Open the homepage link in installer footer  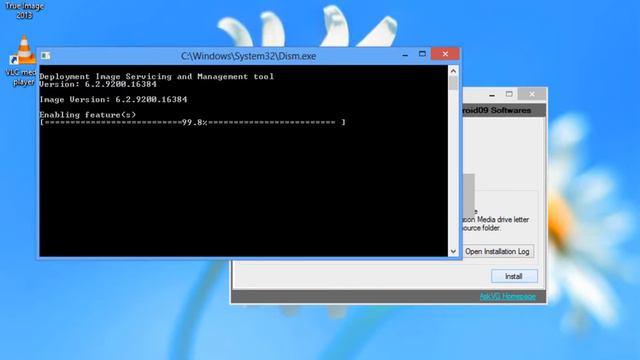click(507, 297)
